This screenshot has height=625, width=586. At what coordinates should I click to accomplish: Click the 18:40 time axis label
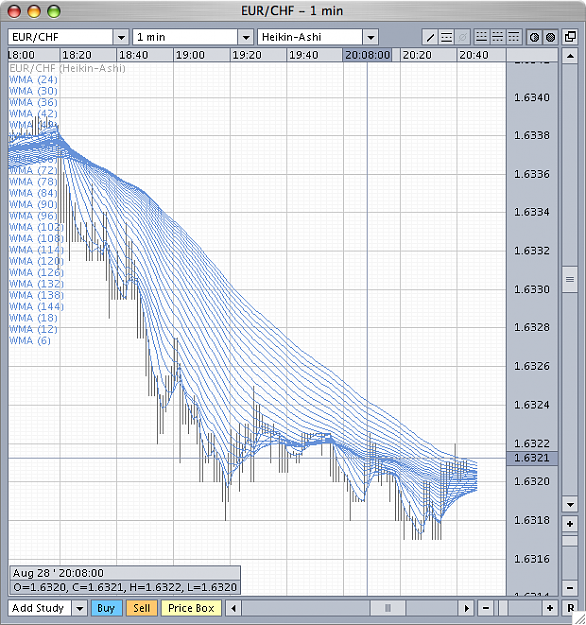[134, 55]
